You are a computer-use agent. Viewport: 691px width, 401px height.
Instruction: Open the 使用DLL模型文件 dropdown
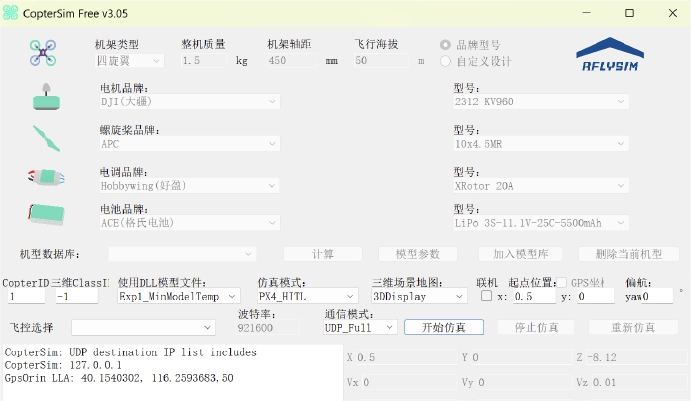[179, 296]
